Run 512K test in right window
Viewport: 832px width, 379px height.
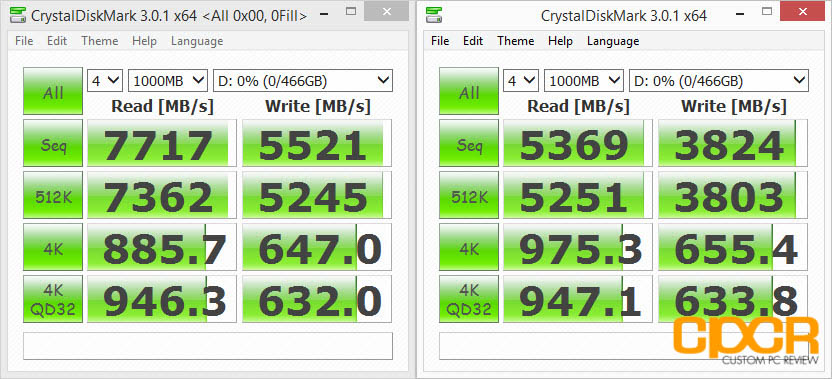469,195
